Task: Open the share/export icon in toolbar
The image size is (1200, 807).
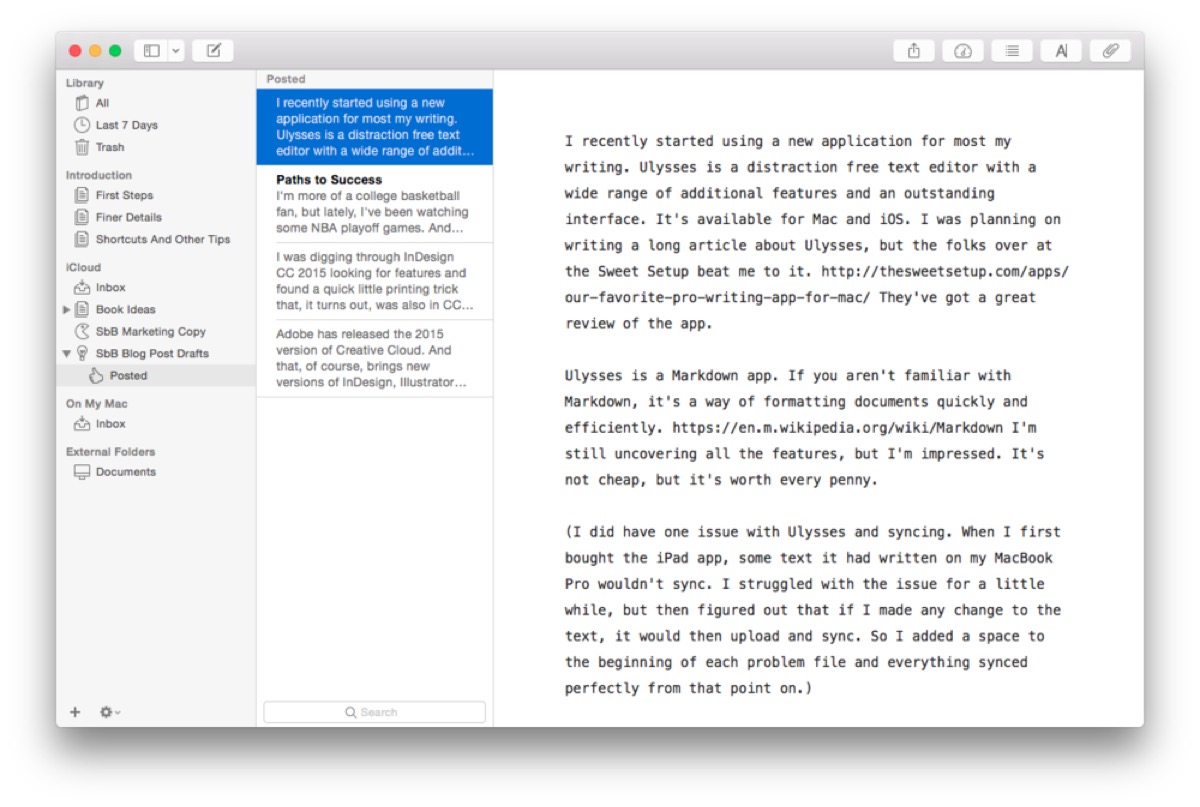Action: click(x=913, y=51)
